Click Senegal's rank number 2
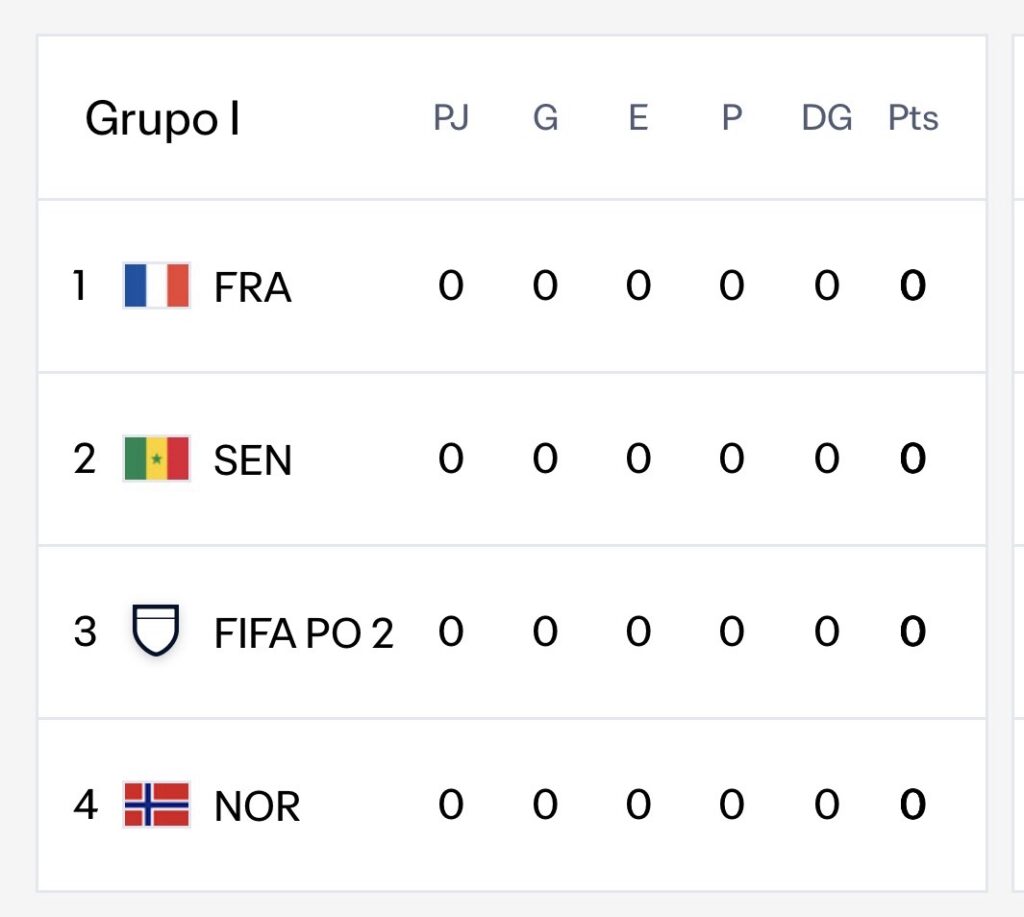Image resolution: width=1024 pixels, height=917 pixels. (85, 460)
